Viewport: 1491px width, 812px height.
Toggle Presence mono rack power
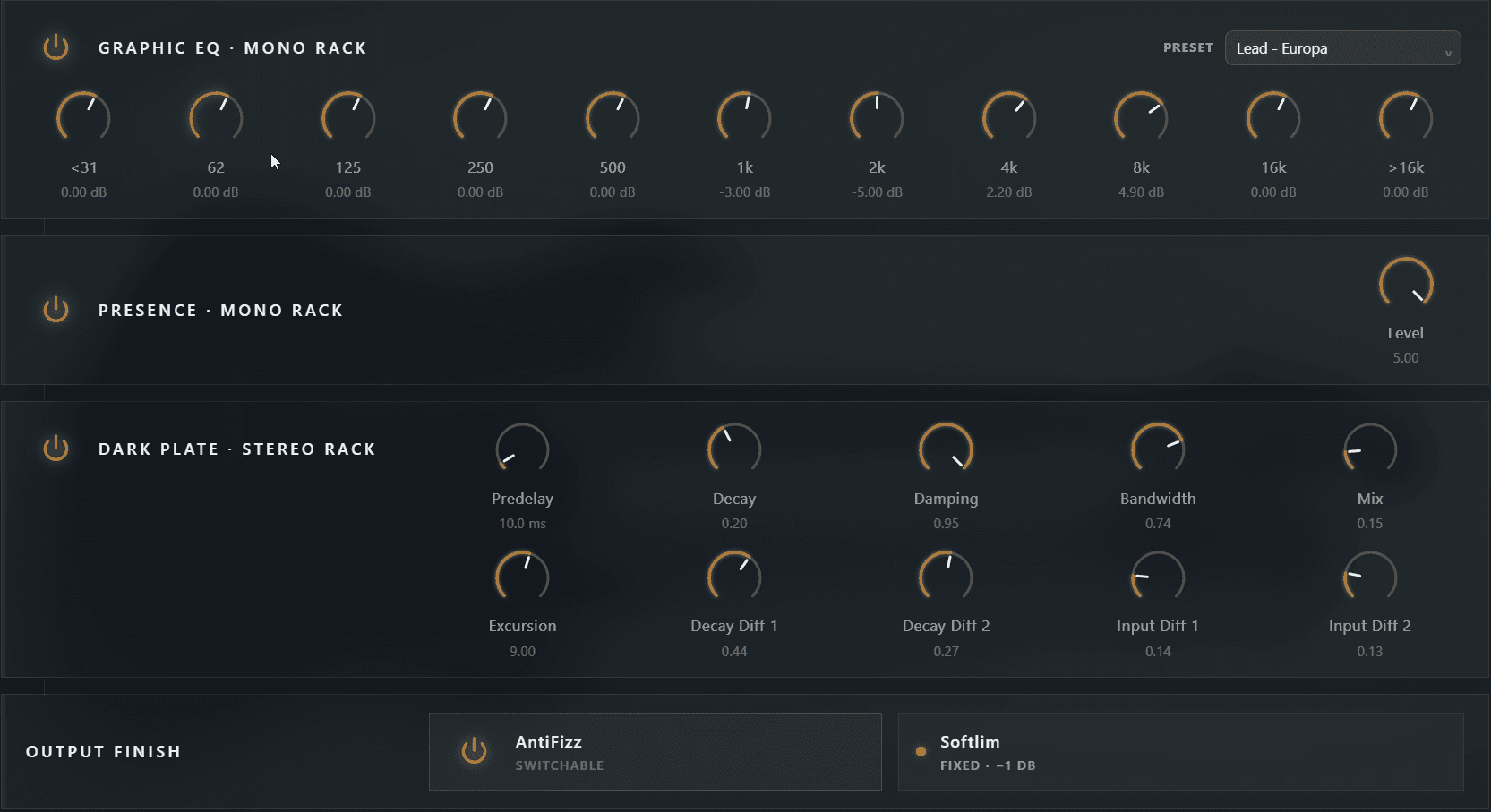tap(56, 309)
